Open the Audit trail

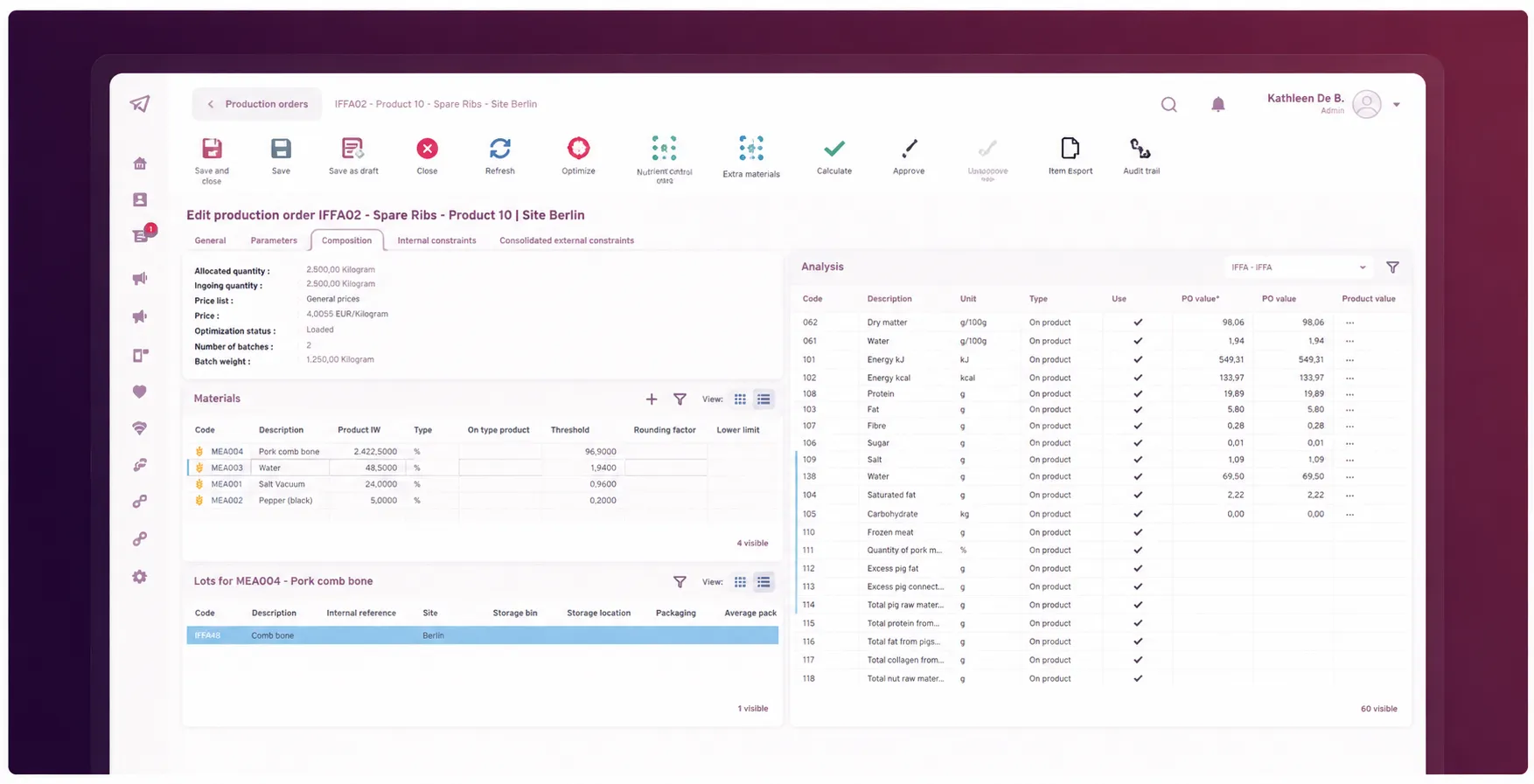tap(1140, 149)
